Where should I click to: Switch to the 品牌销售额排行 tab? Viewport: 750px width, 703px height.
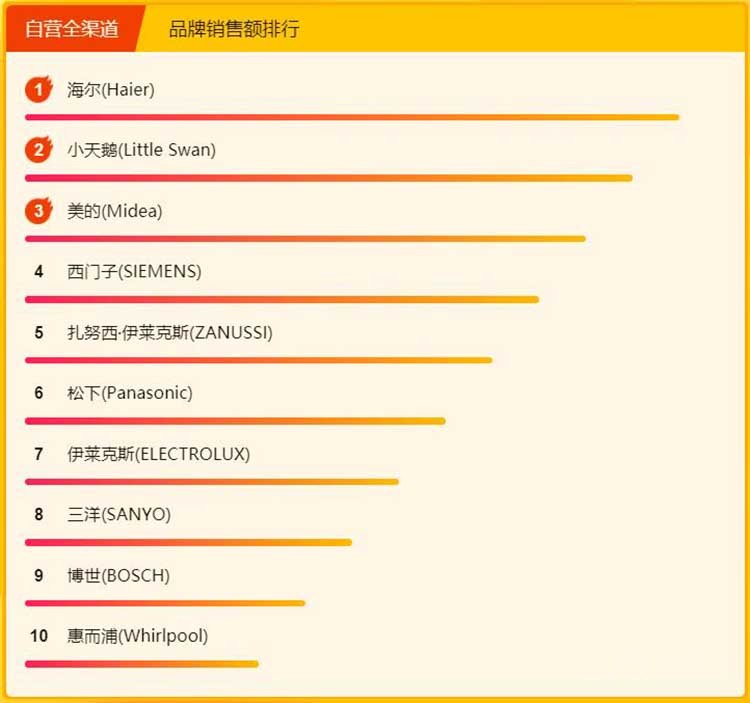click(234, 28)
